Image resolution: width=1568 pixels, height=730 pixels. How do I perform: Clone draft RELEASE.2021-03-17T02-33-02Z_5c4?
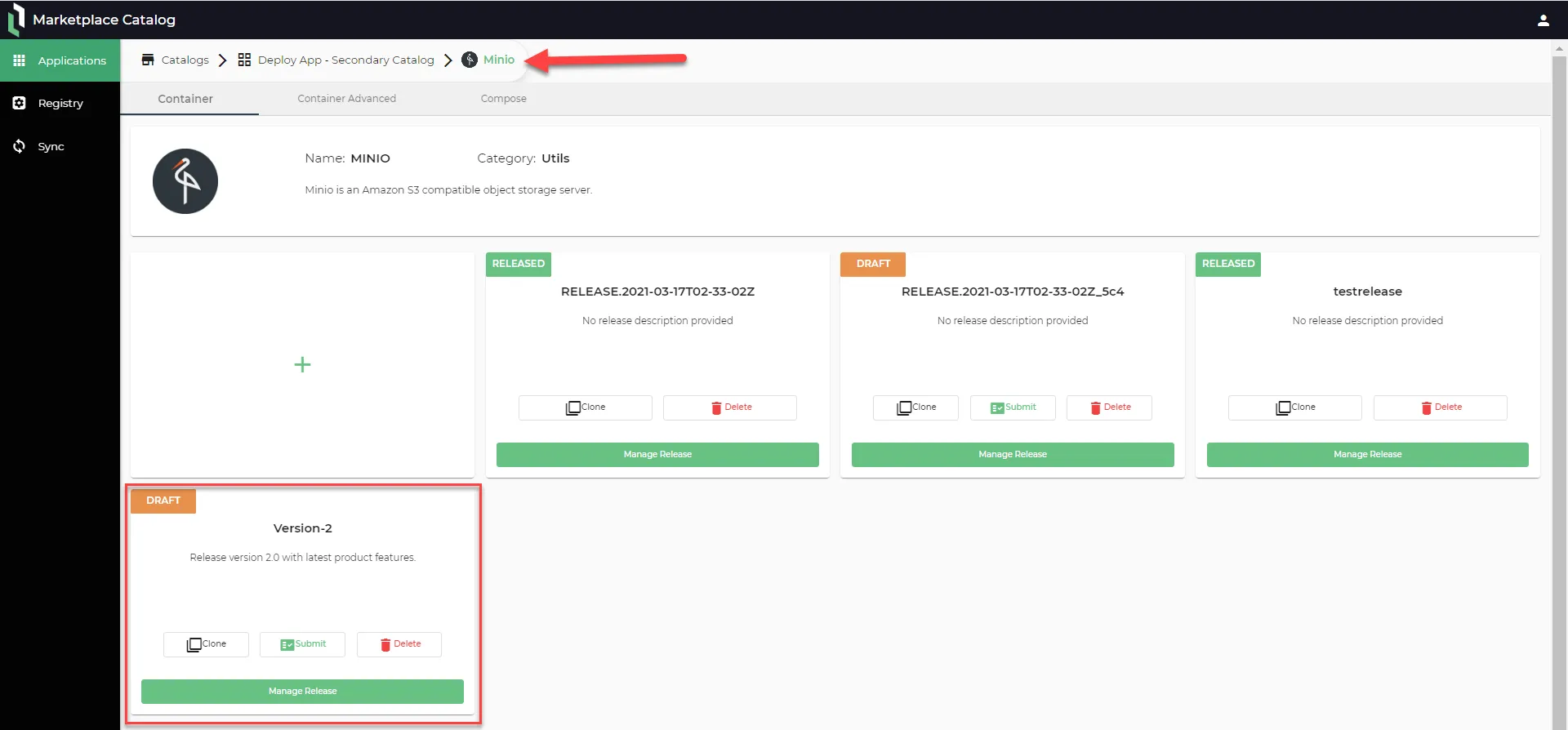pos(915,407)
